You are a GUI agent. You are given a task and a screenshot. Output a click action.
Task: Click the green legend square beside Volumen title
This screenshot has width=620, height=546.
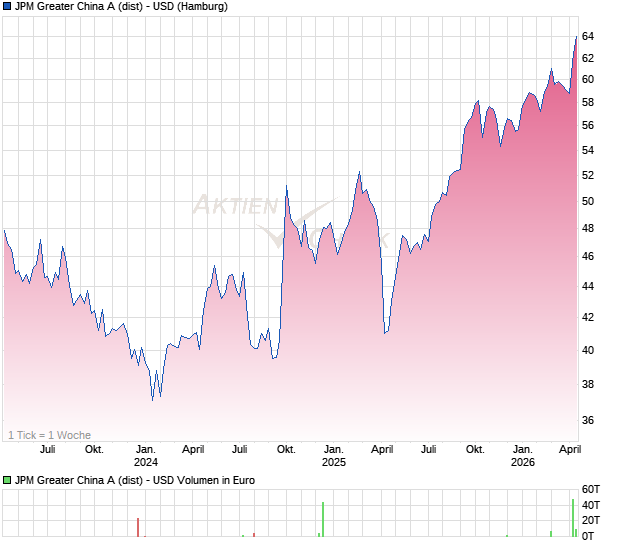[7, 480]
